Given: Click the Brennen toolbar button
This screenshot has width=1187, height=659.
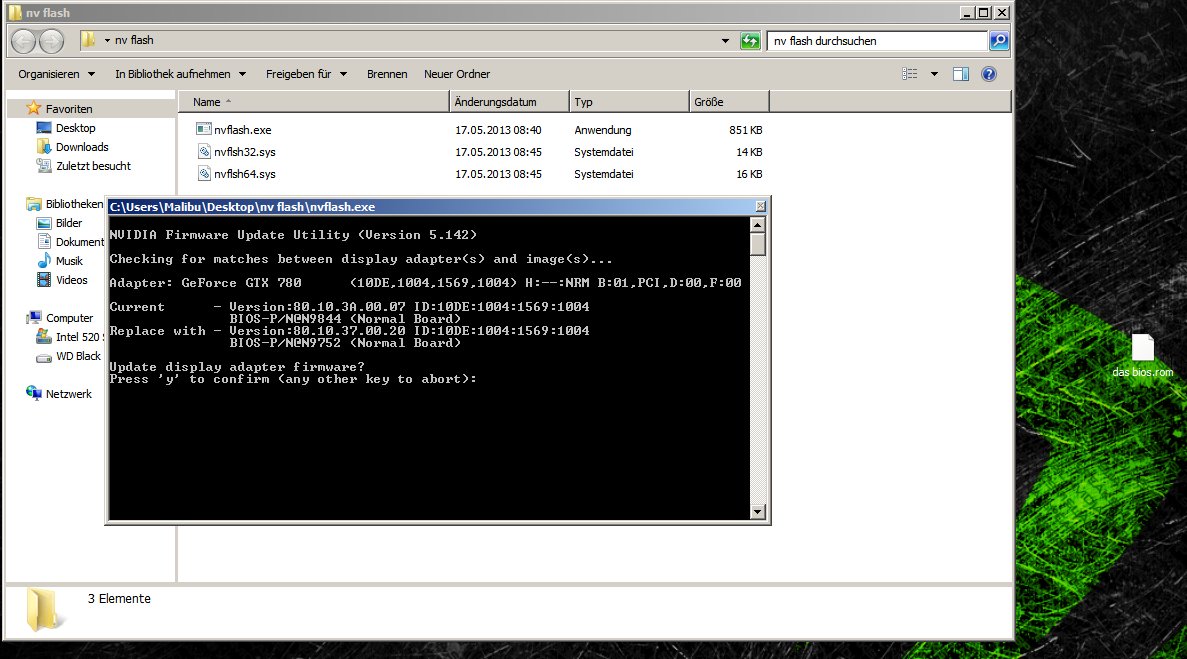Looking at the screenshot, I should coord(387,74).
